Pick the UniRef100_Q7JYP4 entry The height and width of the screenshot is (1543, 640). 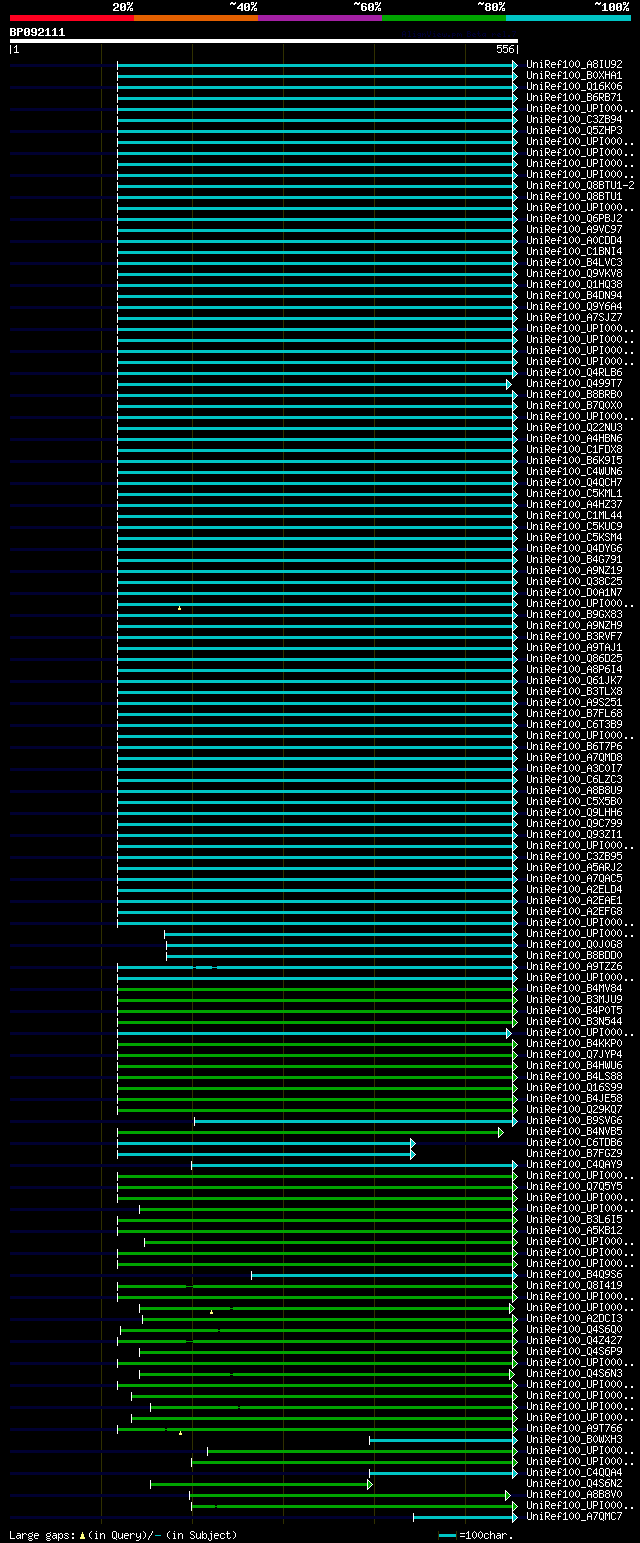coord(574,1055)
